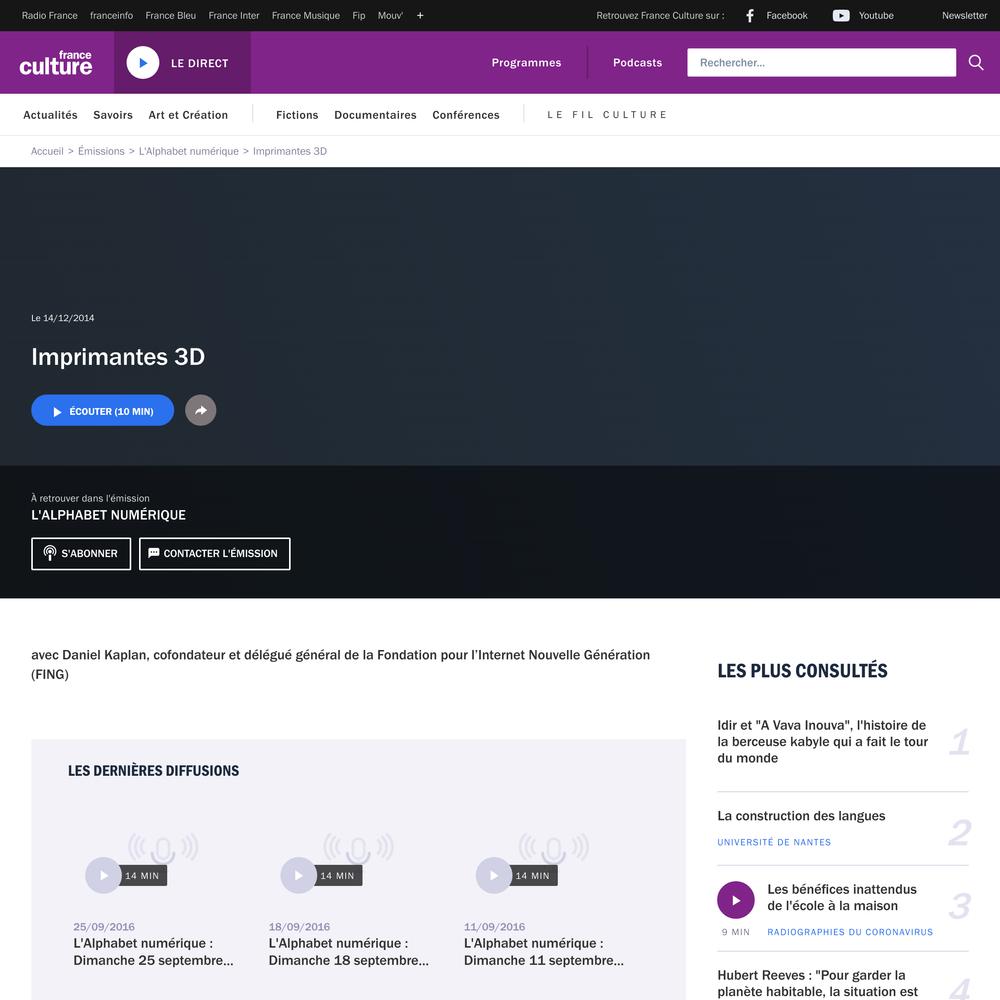
Task: Open 'Dimanche 18 septembre' episode title
Action: pyautogui.click(x=348, y=952)
